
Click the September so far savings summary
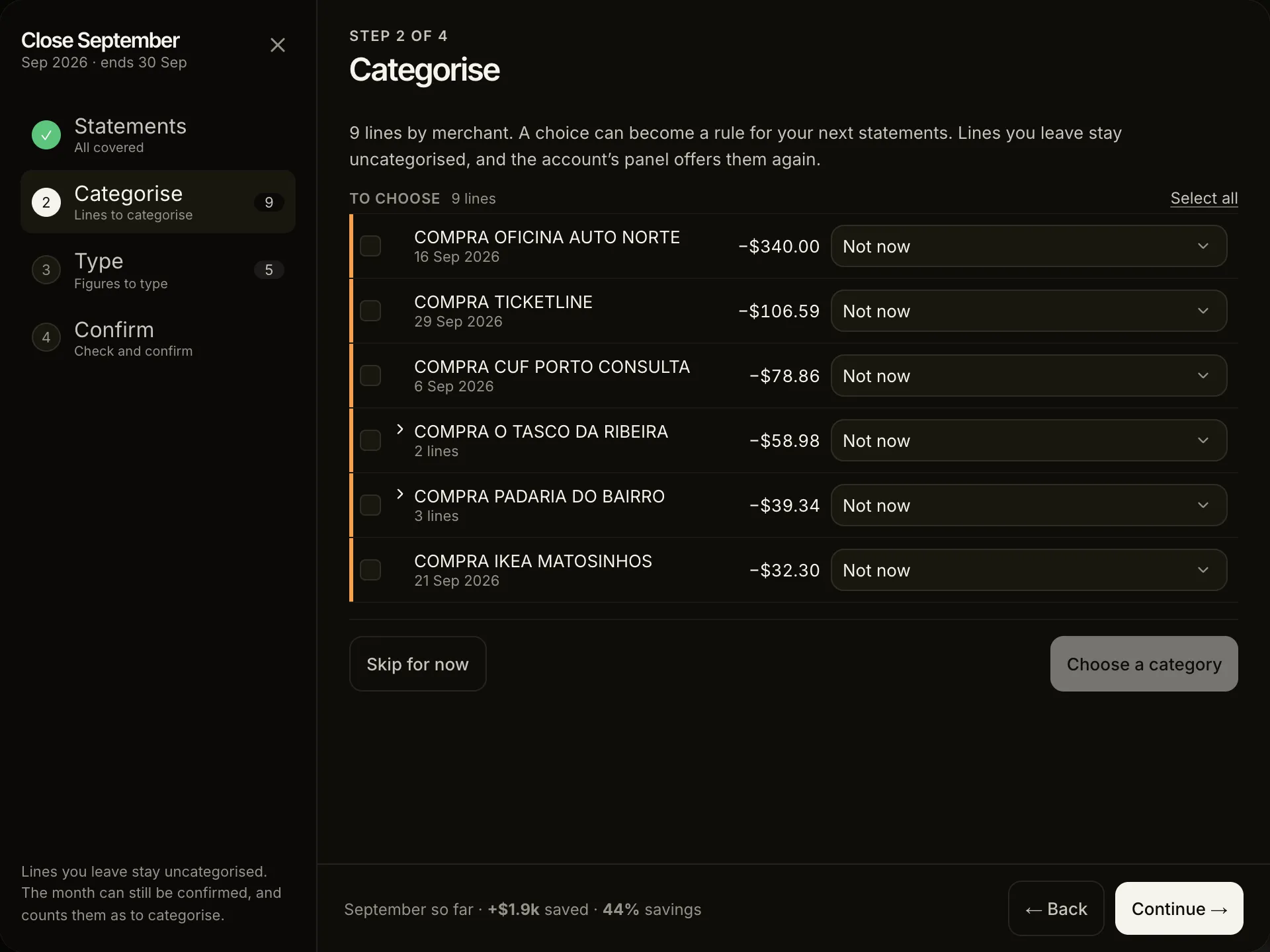pos(523,910)
